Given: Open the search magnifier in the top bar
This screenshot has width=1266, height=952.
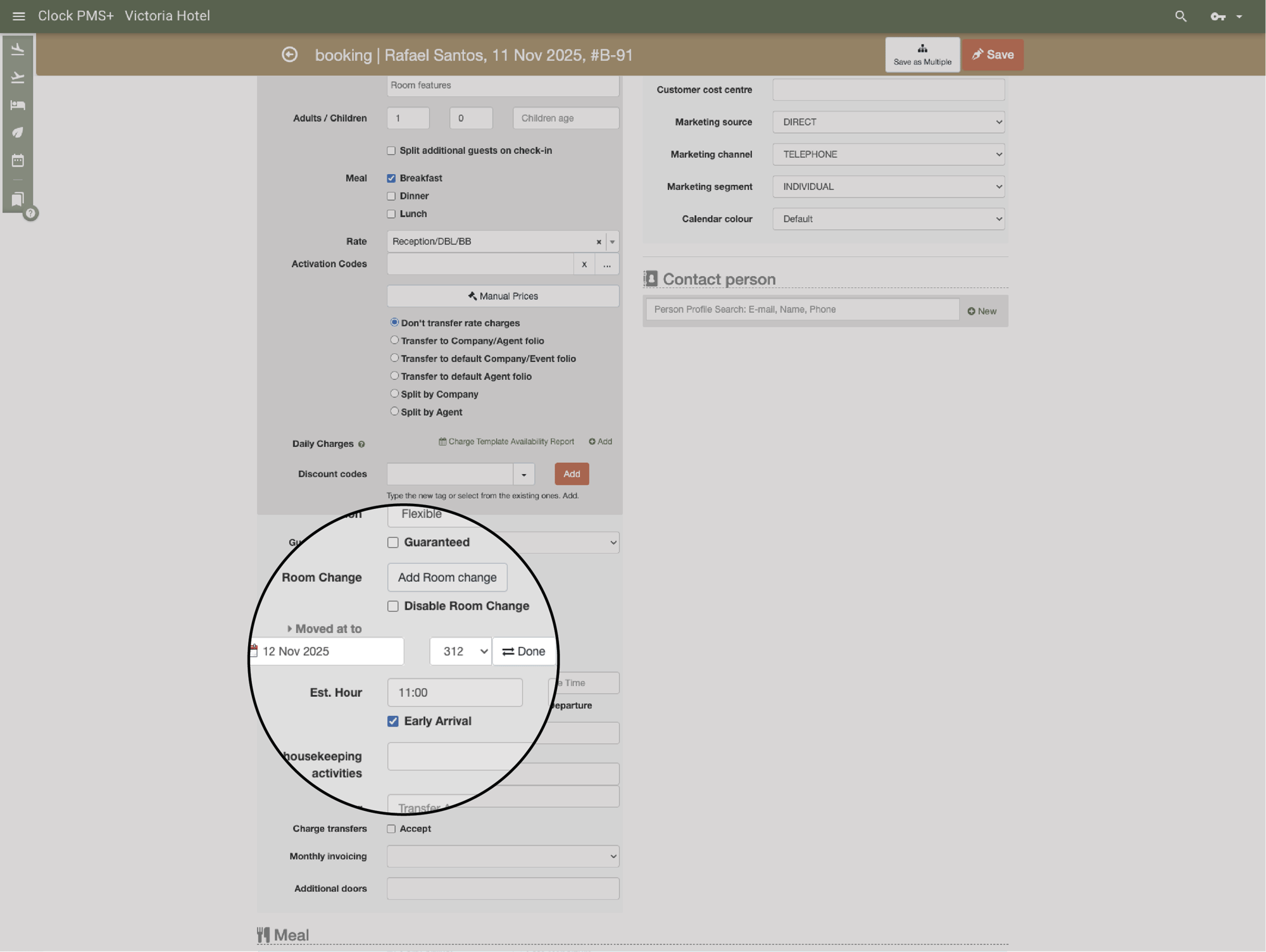Looking at the screenshot, I should pyautogui.click(x=1181, y=16).
